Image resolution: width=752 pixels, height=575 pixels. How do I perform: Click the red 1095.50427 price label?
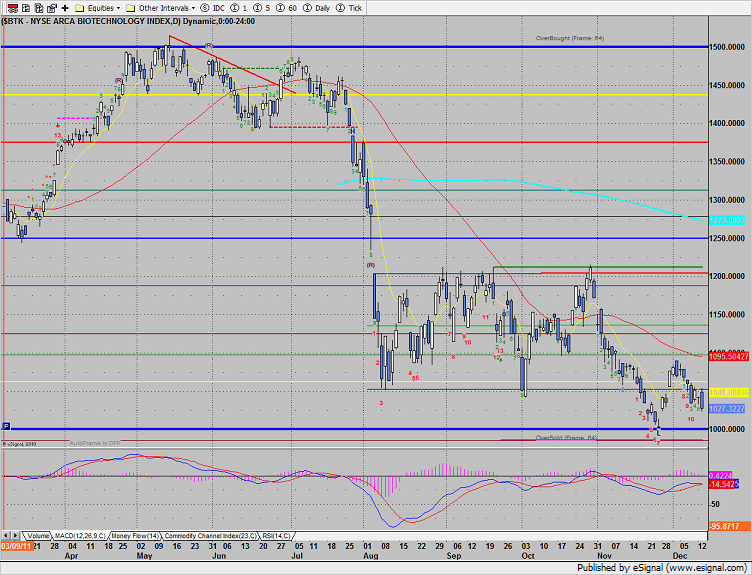tap(728, 356)
